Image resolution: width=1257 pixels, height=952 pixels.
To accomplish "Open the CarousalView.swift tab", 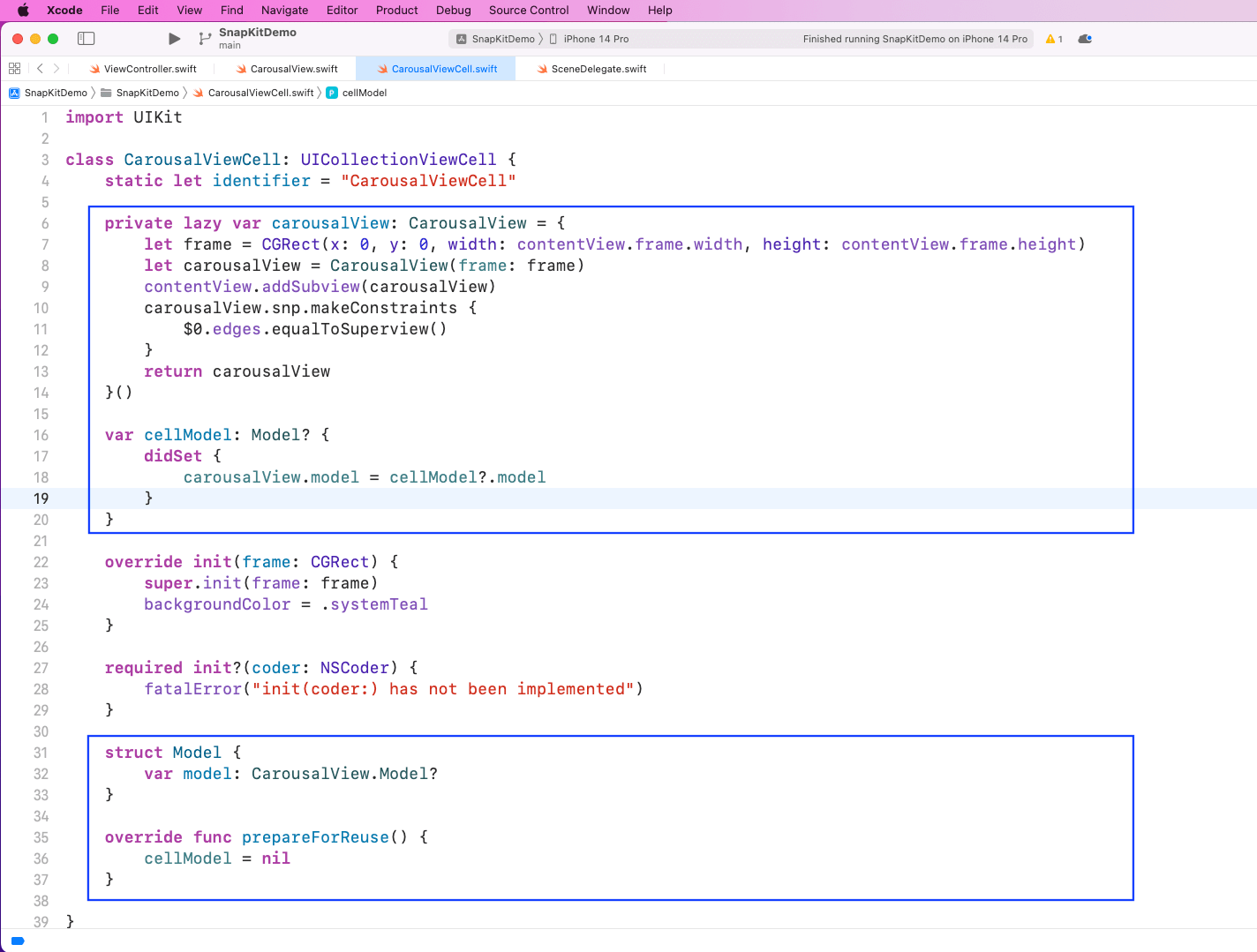I will (x=293, y=69).
